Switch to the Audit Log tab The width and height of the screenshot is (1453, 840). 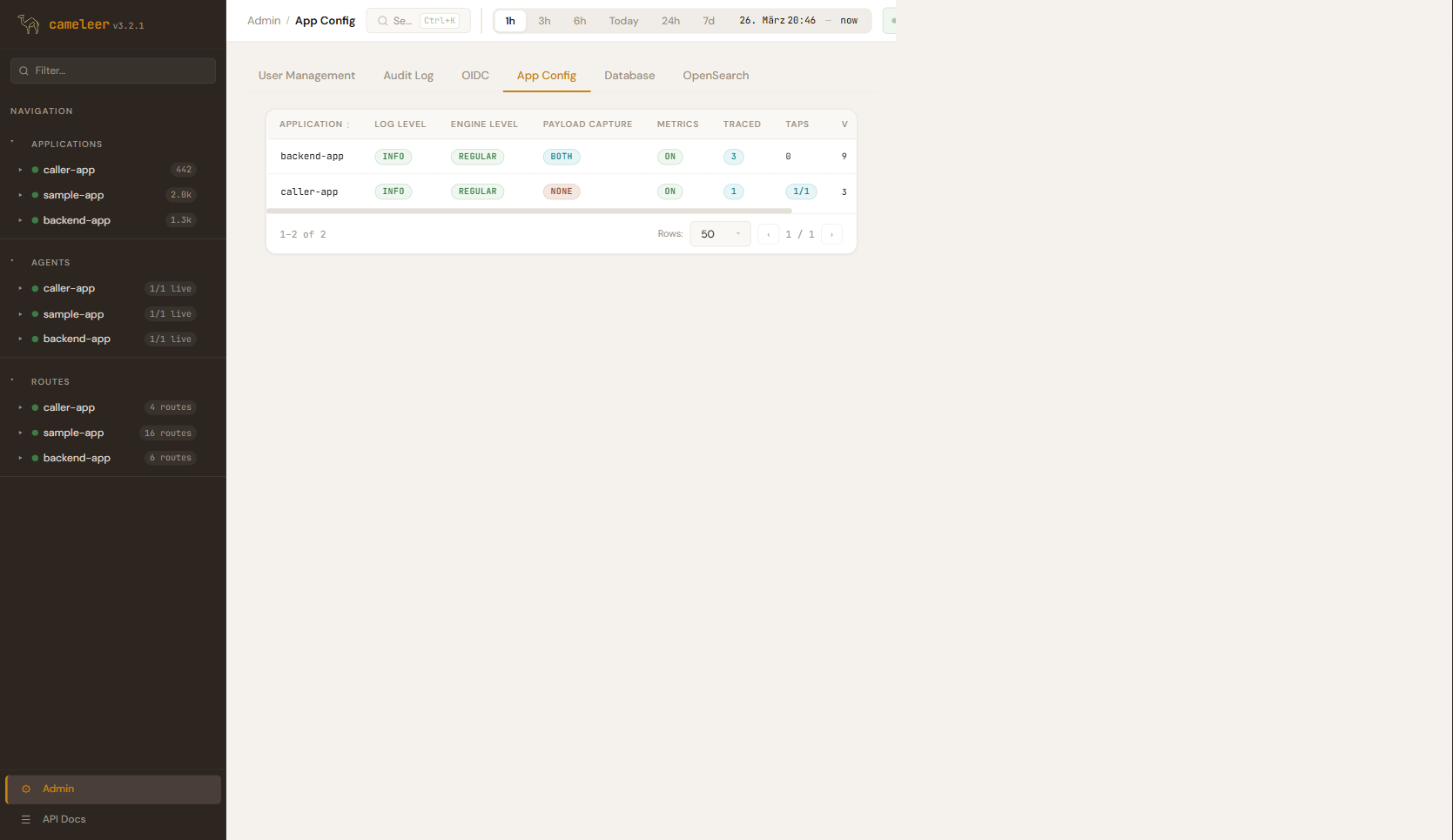[x=408, y=76]
